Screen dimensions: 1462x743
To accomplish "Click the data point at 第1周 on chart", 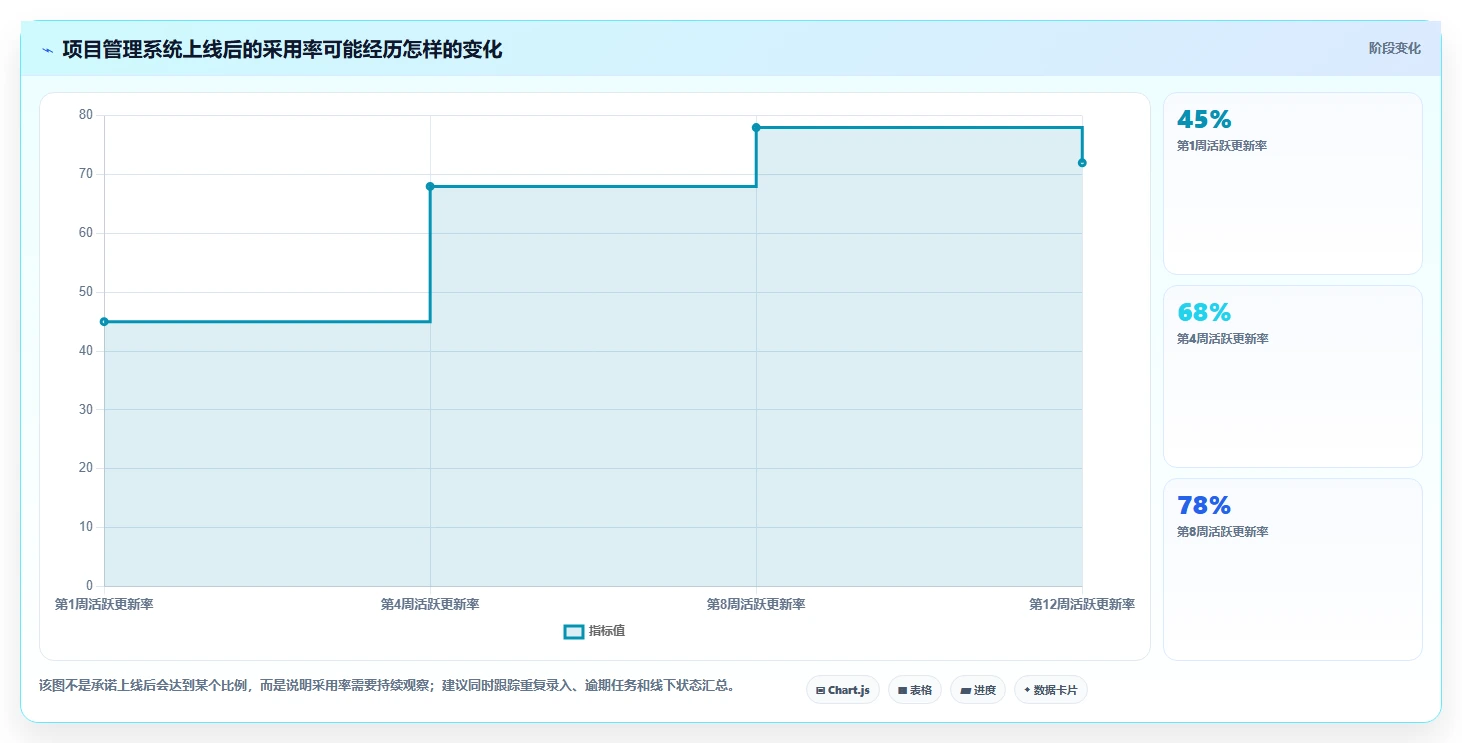I will 104,321.
